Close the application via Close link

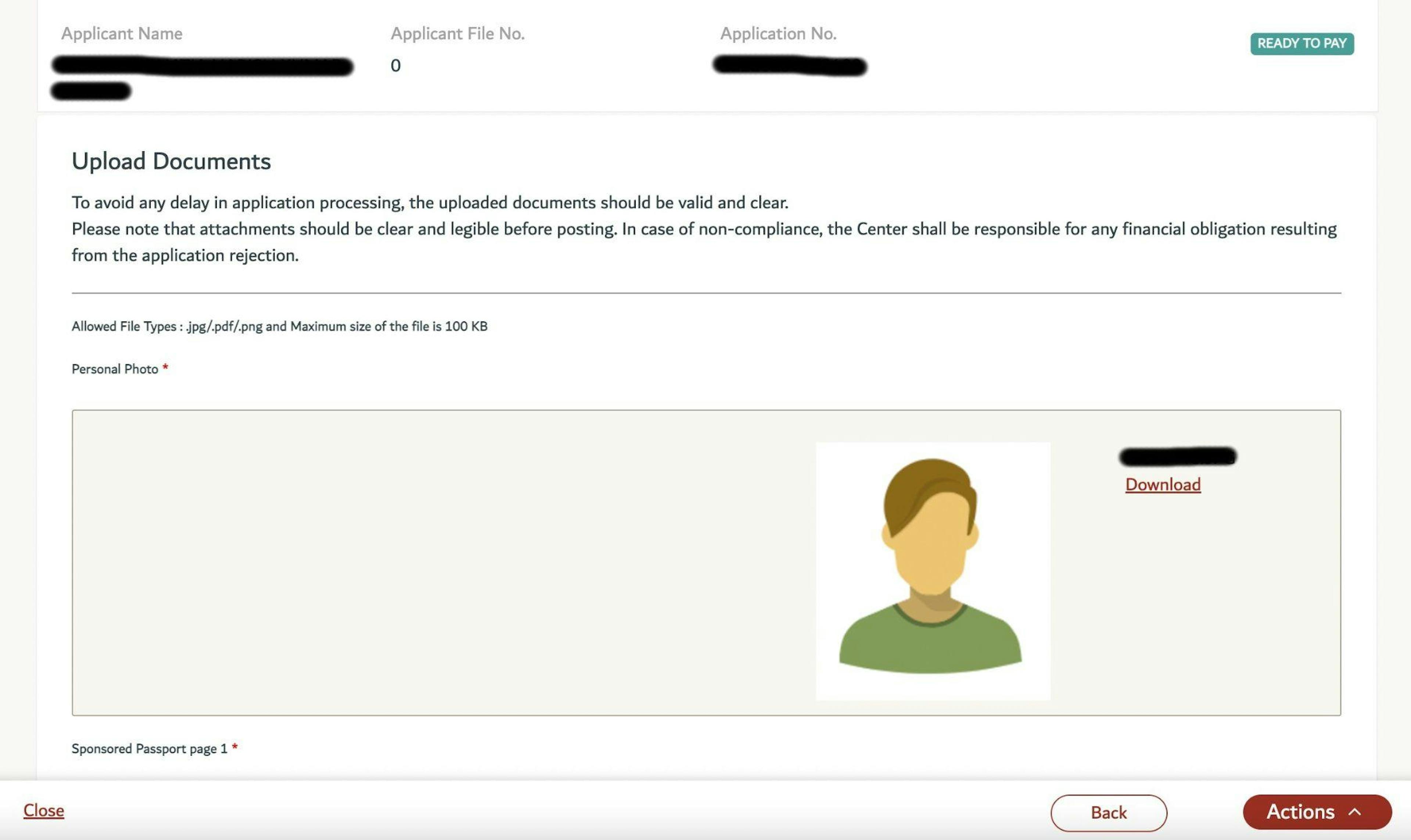pos(44,811)
